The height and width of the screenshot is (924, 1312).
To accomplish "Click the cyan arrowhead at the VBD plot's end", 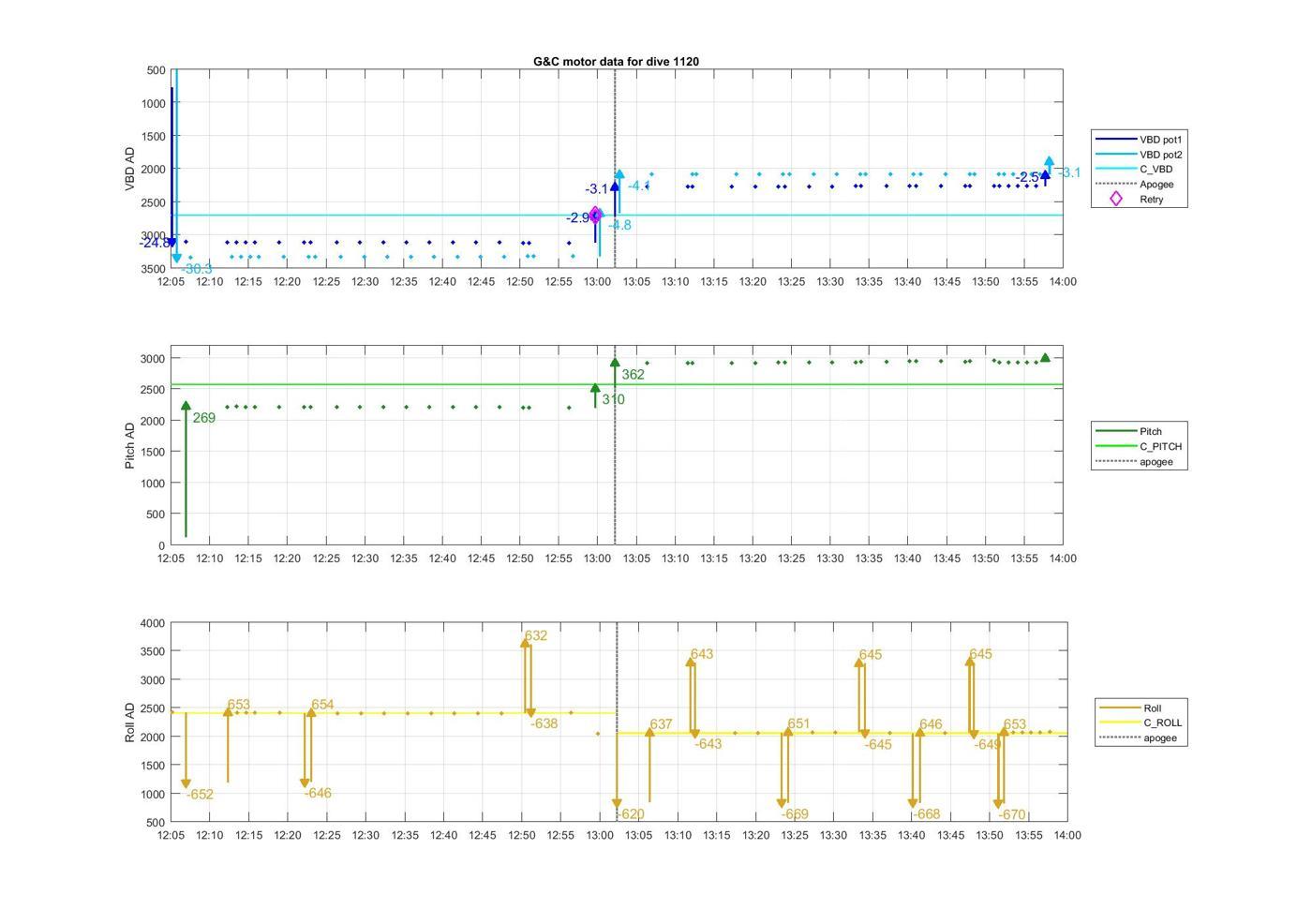I will click(x=1049, y=162).
